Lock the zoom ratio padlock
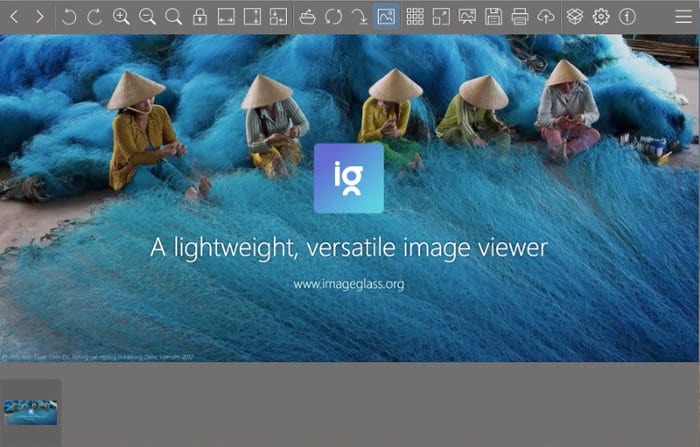 pos(200,17)
